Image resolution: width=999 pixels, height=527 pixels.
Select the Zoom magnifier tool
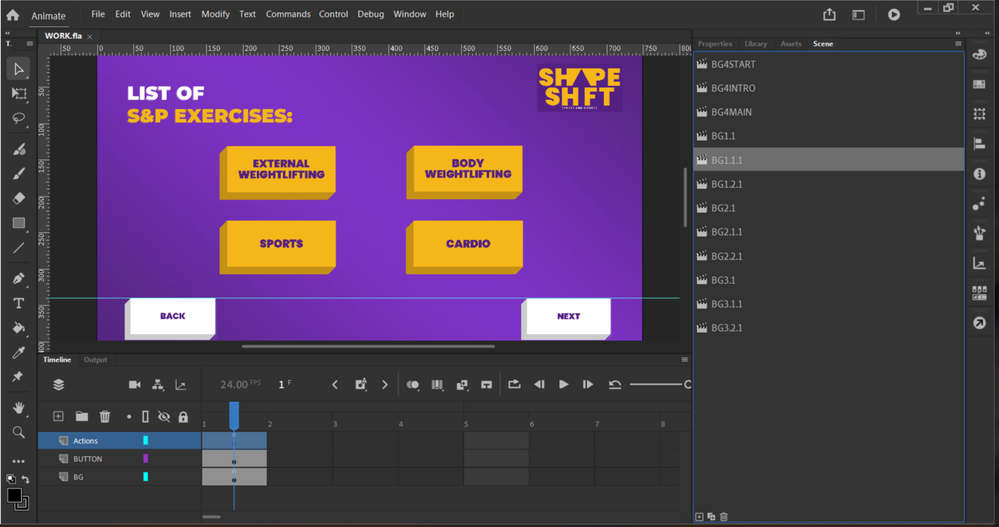(x=18, y=432)
